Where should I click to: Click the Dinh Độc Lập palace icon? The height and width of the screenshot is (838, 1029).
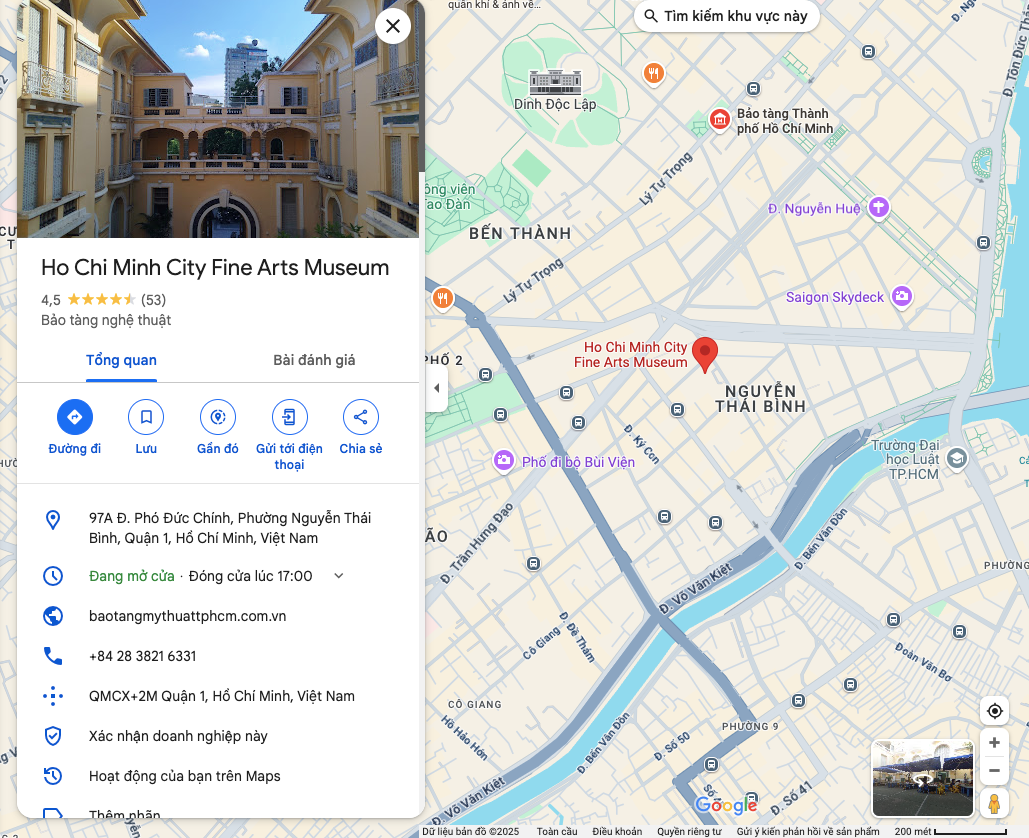(555, 82)
